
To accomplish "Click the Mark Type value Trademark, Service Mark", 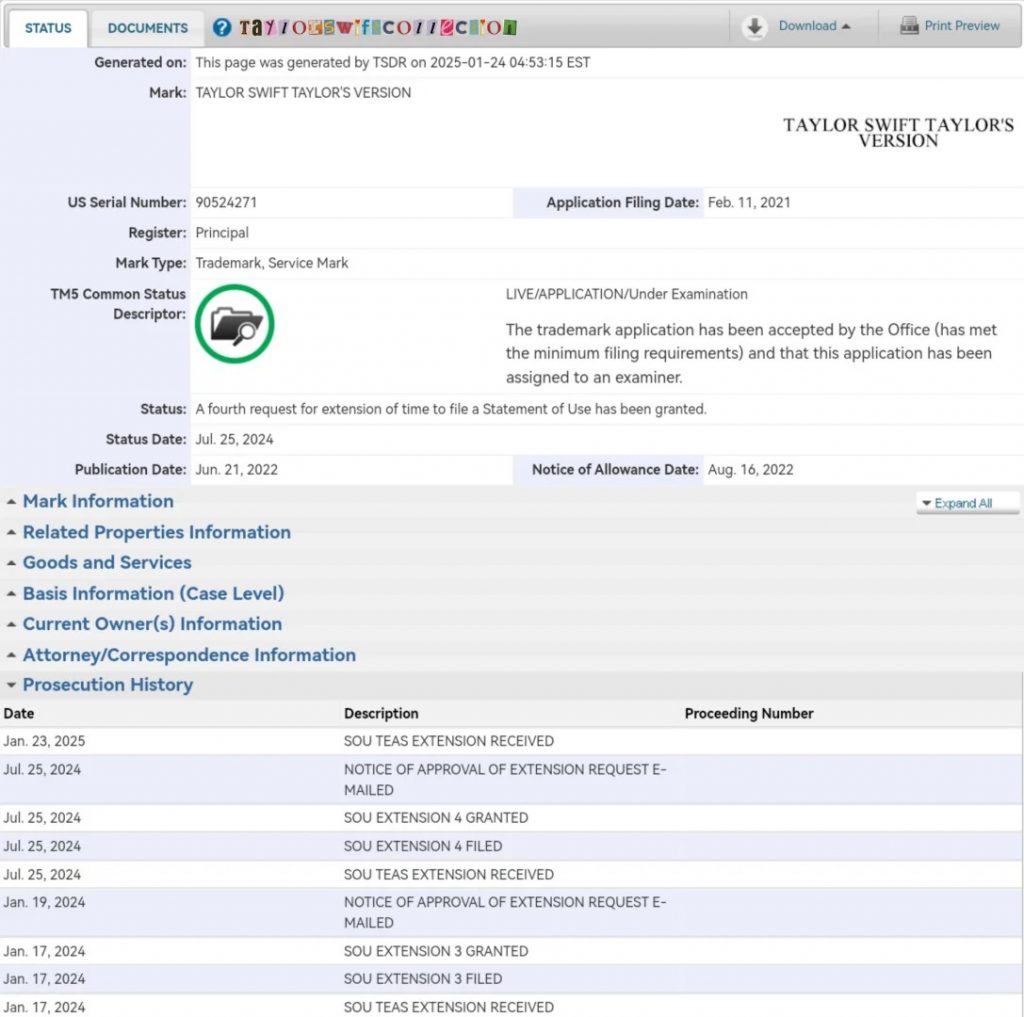I will (272, 263).
